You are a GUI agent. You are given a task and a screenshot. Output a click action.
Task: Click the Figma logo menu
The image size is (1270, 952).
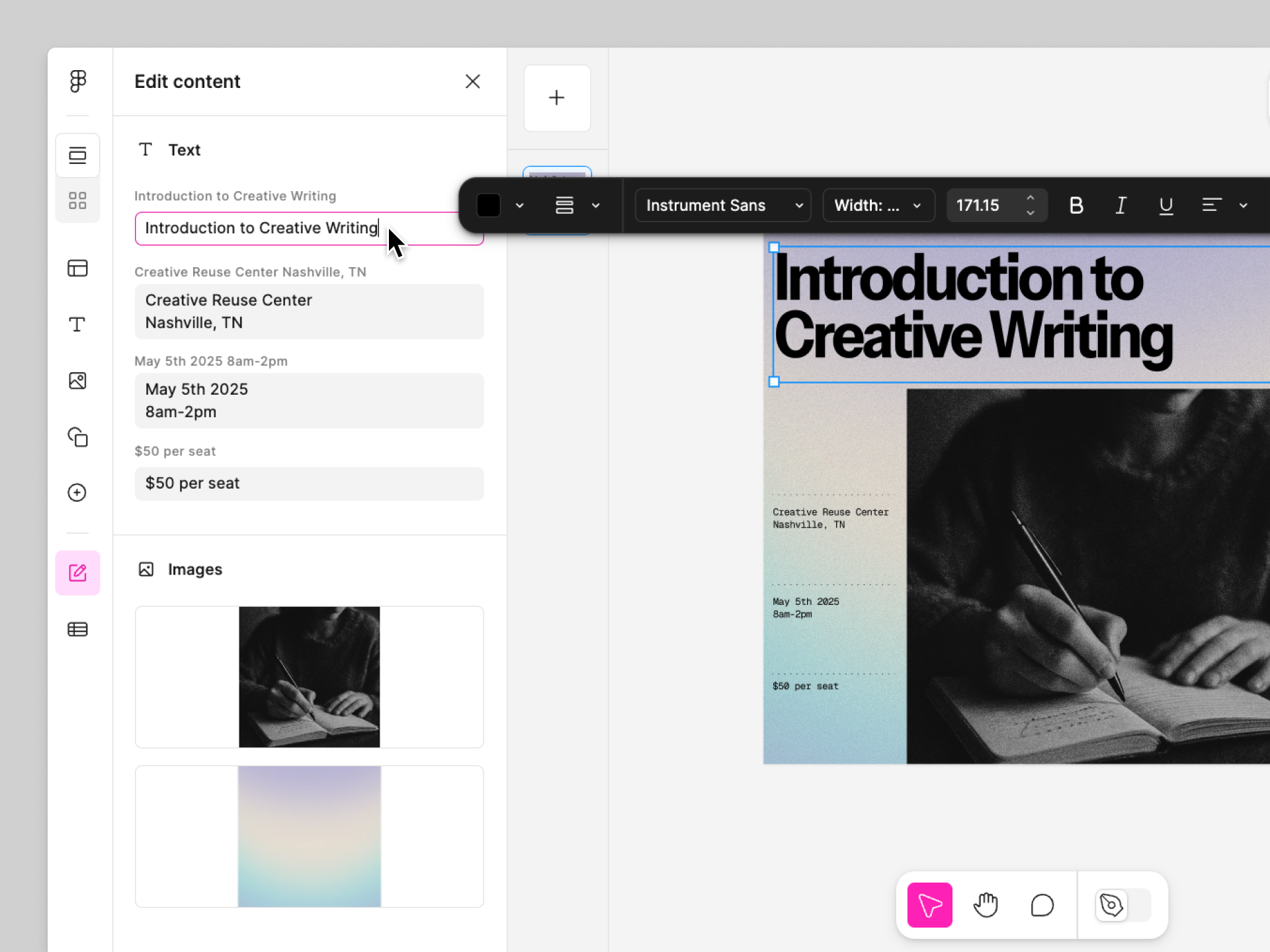(77, 81)
